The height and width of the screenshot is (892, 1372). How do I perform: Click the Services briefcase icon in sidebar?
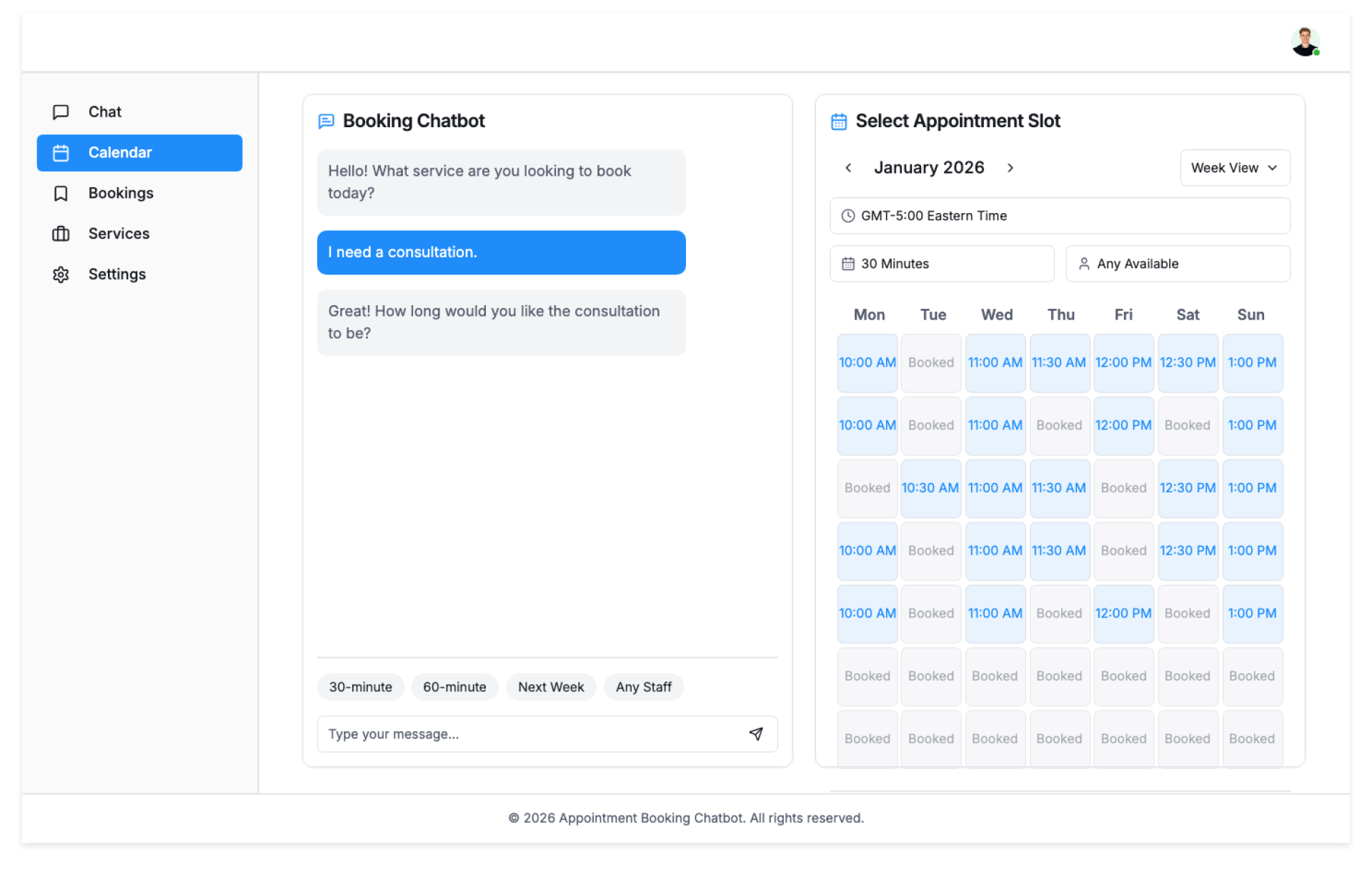61,234
